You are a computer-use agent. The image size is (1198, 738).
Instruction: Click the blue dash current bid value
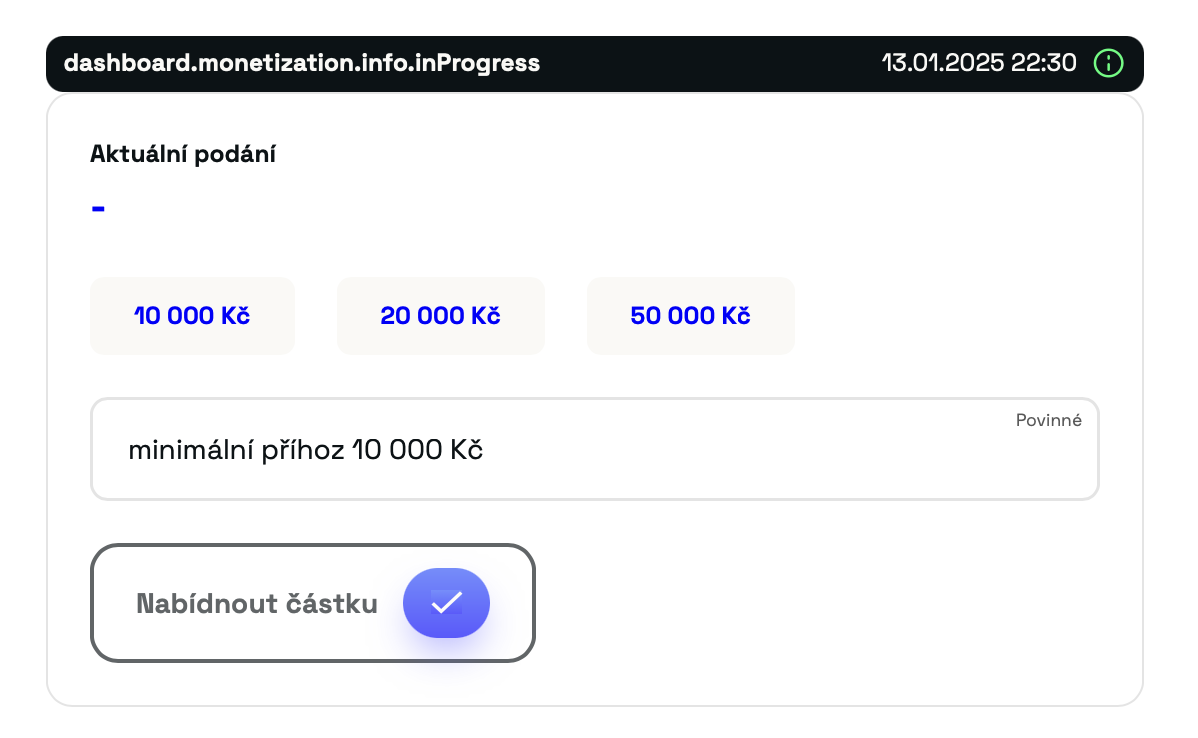[98, 209]
